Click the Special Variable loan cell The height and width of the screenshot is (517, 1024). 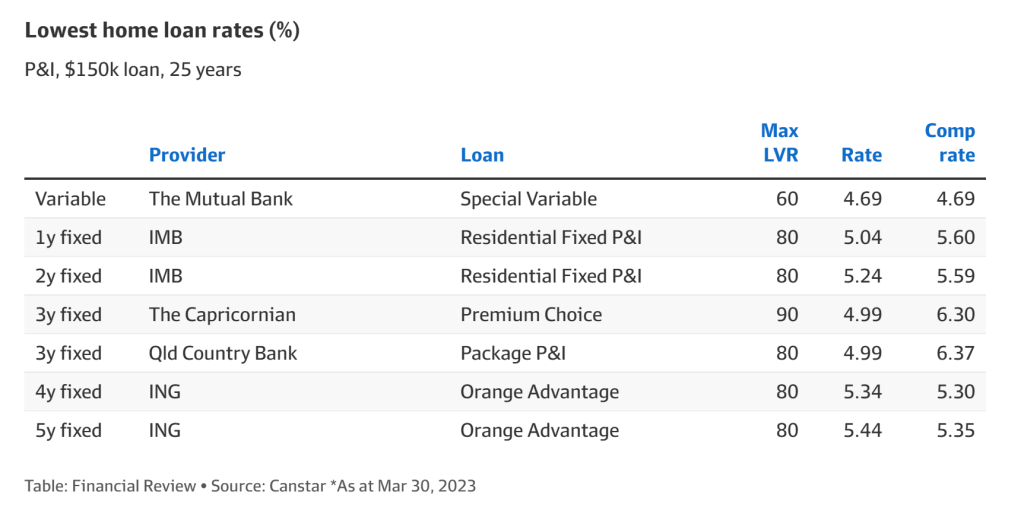coord(528,199)
